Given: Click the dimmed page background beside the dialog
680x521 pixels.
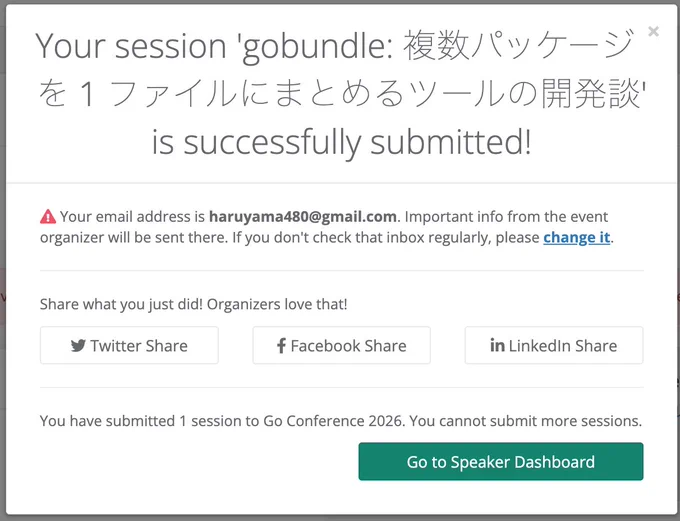Looking at the screenshot, I should [x=2, y=260].
